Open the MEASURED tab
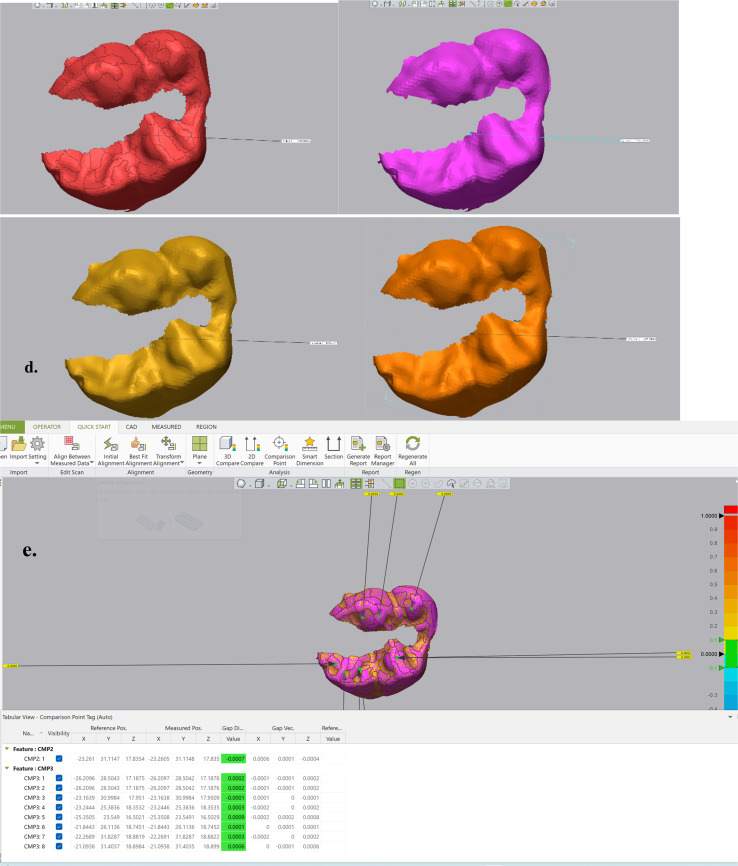 [166, 427]
